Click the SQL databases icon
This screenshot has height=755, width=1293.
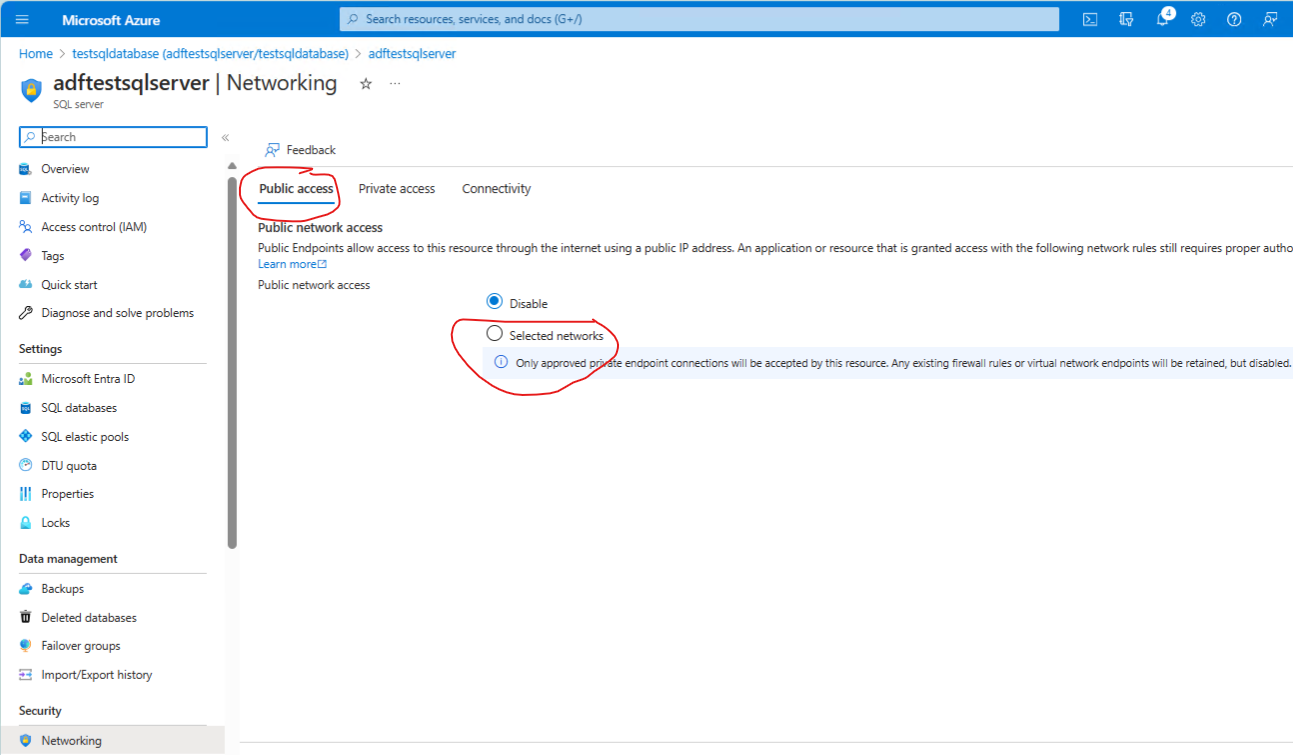pos(26,408)
